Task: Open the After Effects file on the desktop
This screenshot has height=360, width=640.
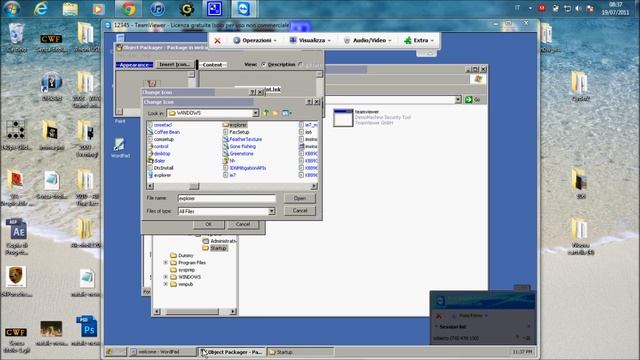Action: pyautogui.click(x=17, y=237)
